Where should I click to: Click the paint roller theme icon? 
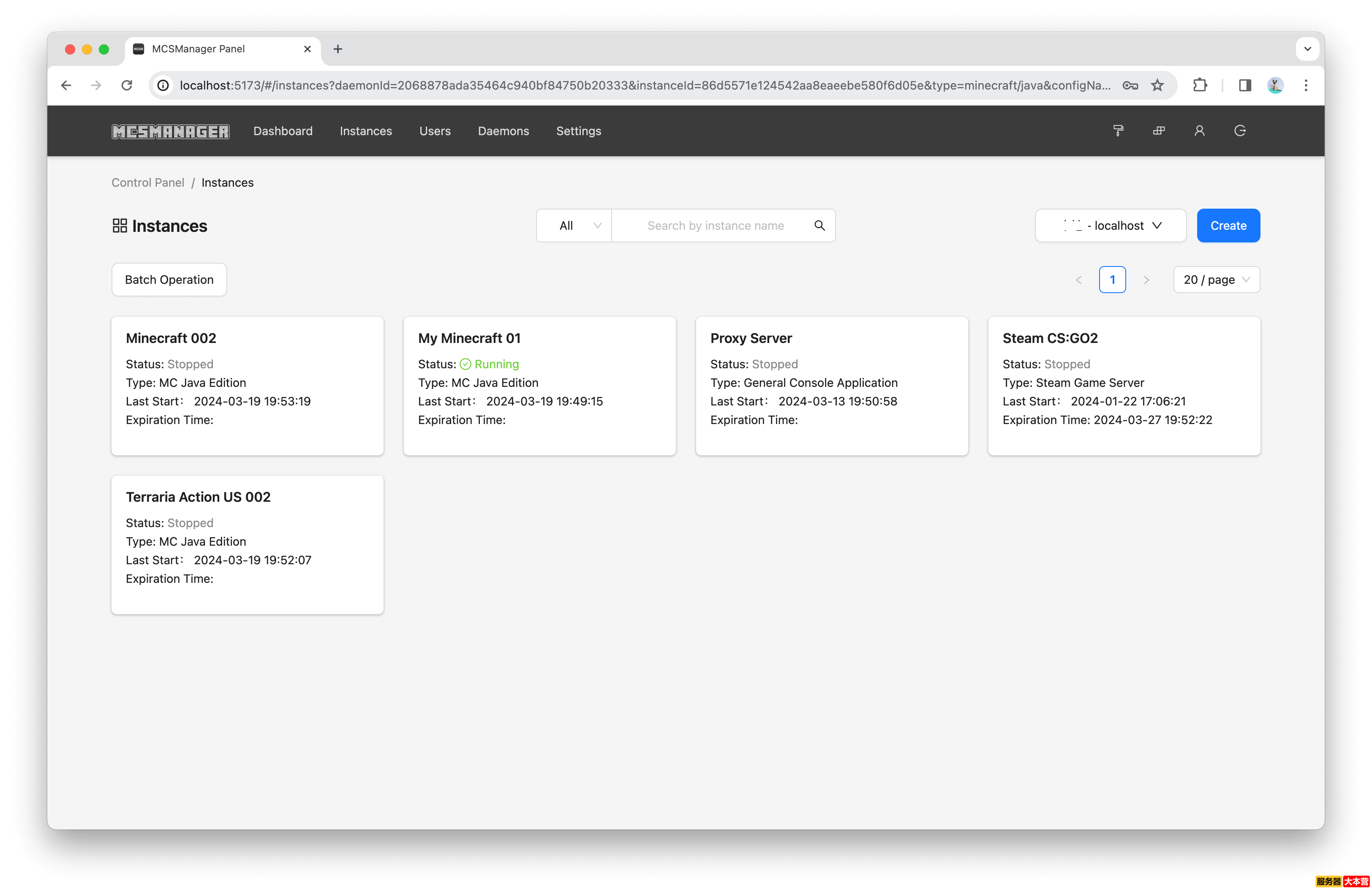pyautogui.click(x=1118, y=131)
